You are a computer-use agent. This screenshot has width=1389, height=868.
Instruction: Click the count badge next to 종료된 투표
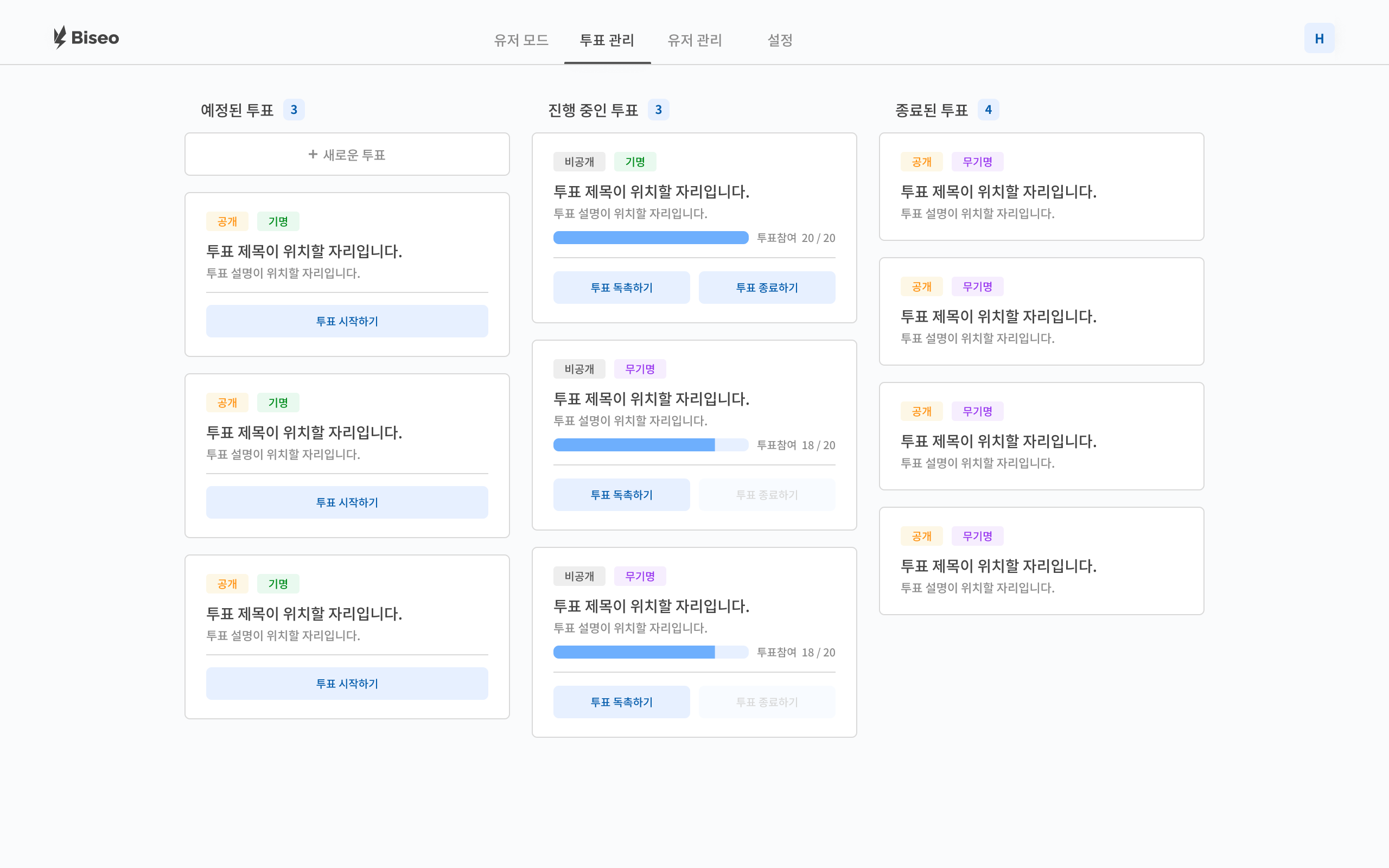989,109
